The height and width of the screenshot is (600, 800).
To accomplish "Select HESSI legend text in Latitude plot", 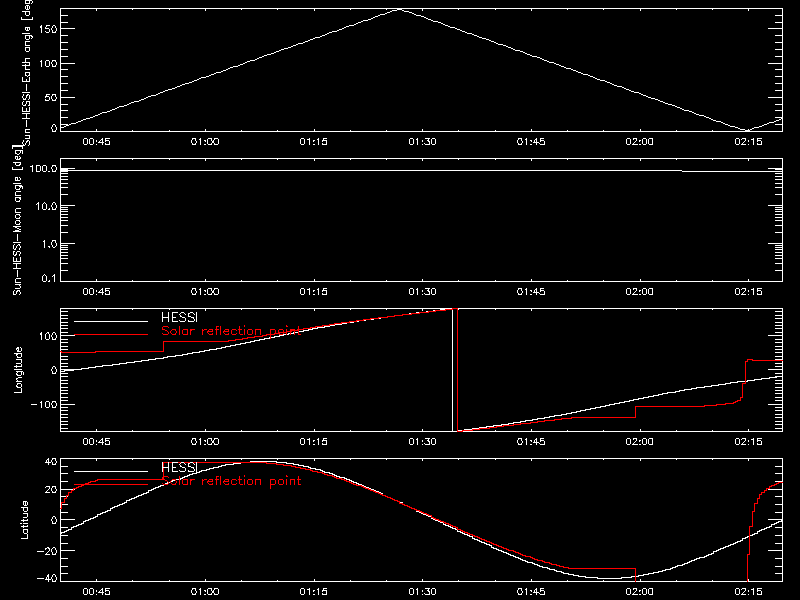I will (x=179, y=467).
